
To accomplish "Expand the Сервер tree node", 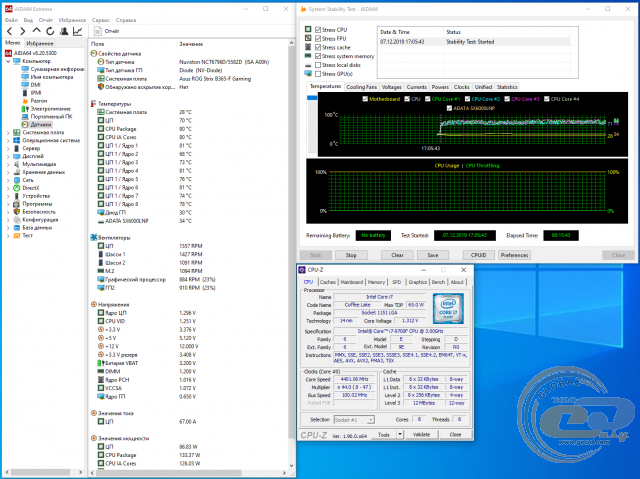I will pos(8,149).
